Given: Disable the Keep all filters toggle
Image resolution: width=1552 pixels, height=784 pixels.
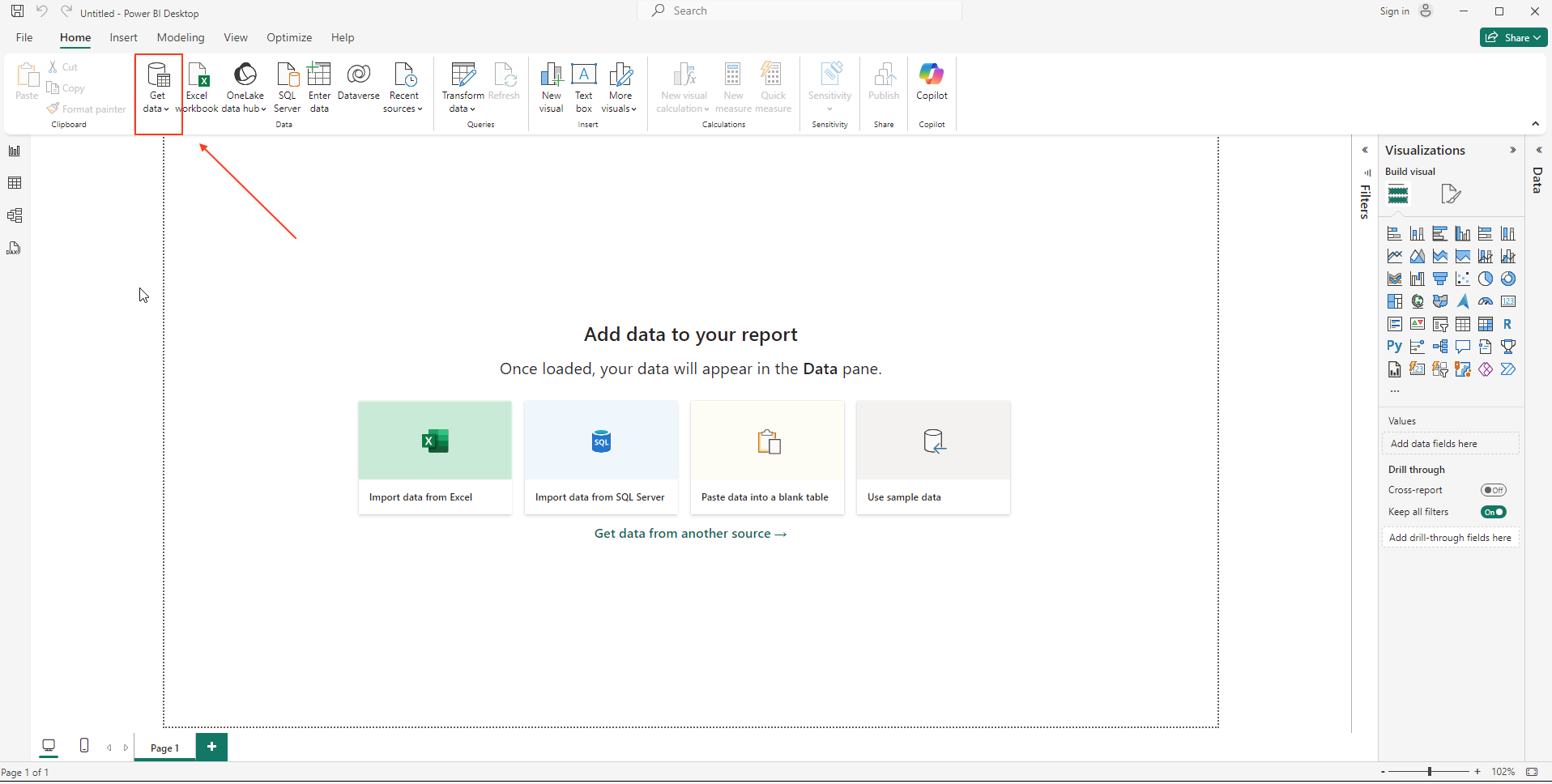Looking at the screenshot, I should (x=1493, y=512).
